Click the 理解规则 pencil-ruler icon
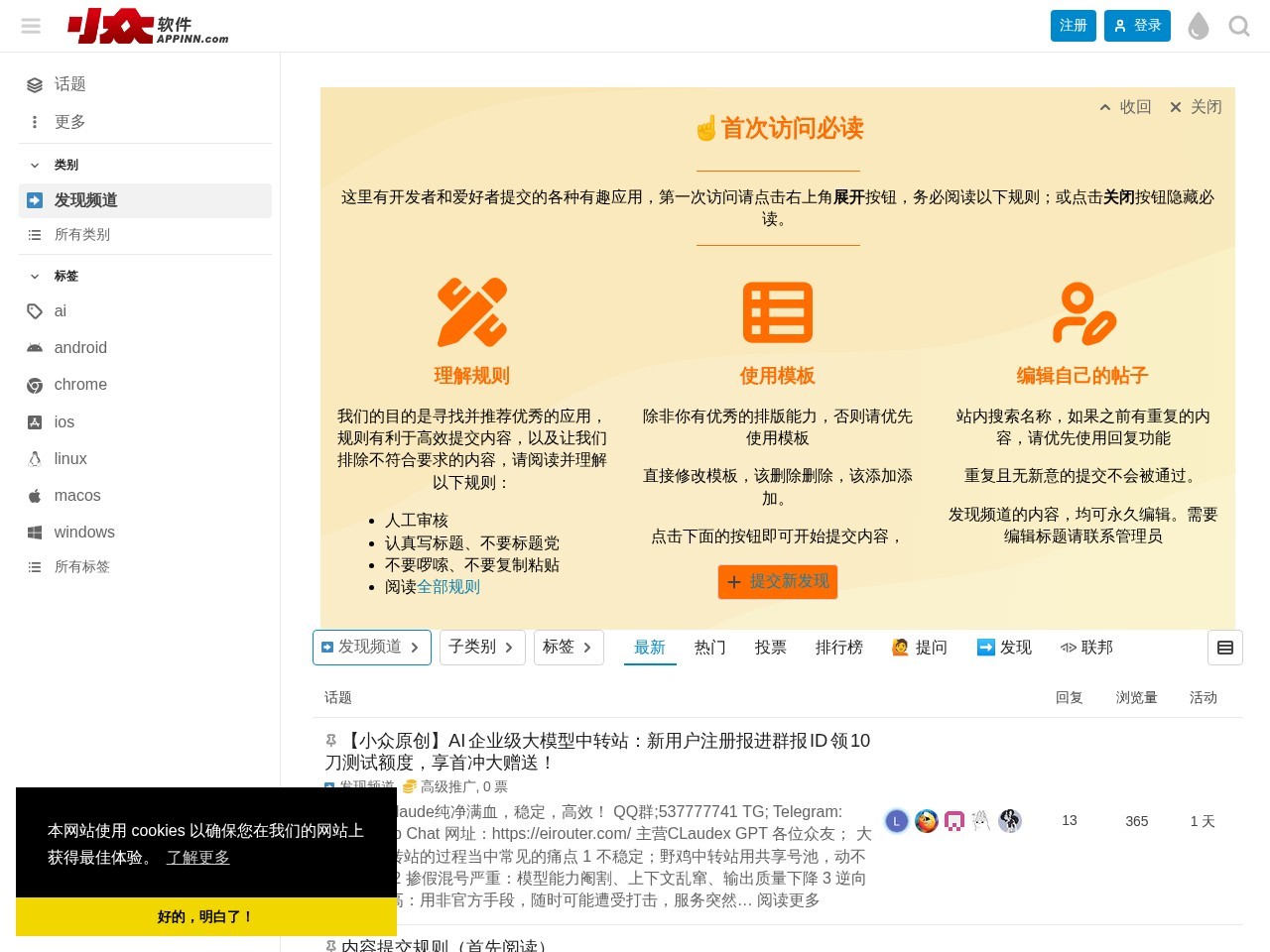Image resolution: width=1270 pixels, height=952 pixels. [x=472, y=312]
